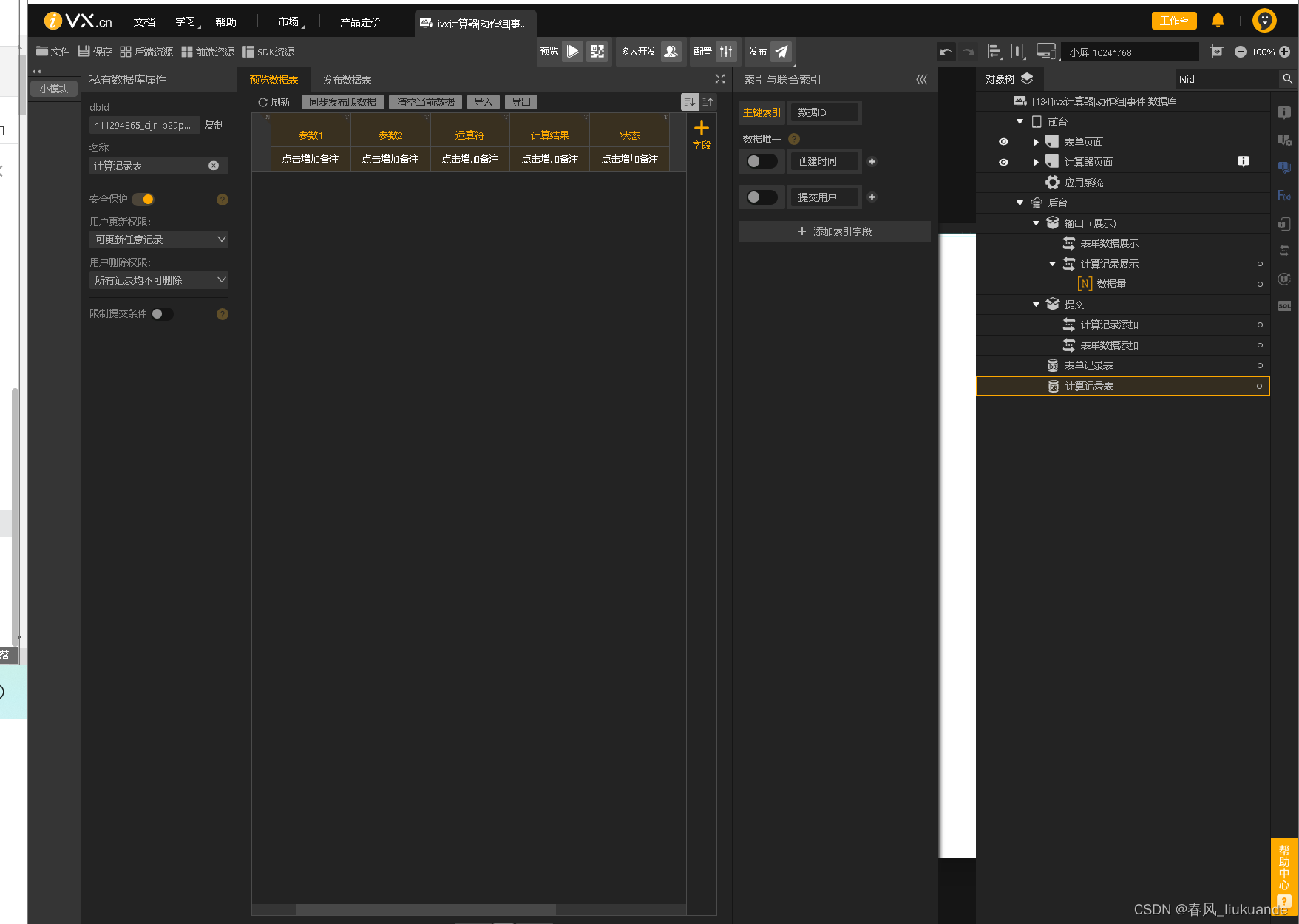The width and height of the screenshot is (1299, 924).
Task: Click the fit-to-screen capture icon
Action: [x=1216, y=52]
